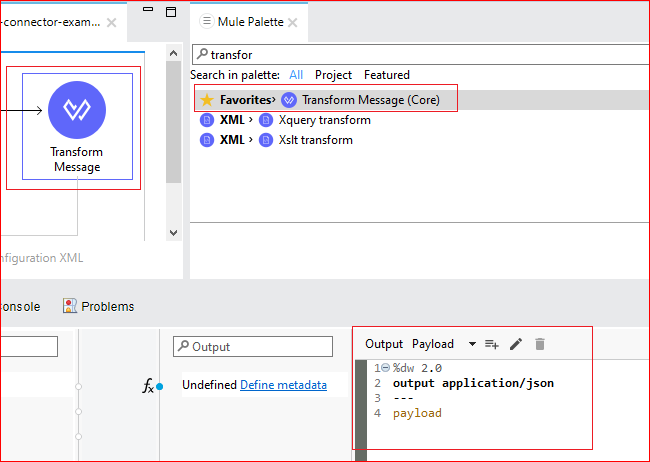This screenshot has height=462, width=650.
Task: Click the add new target icon
Action: click(492, 344)
